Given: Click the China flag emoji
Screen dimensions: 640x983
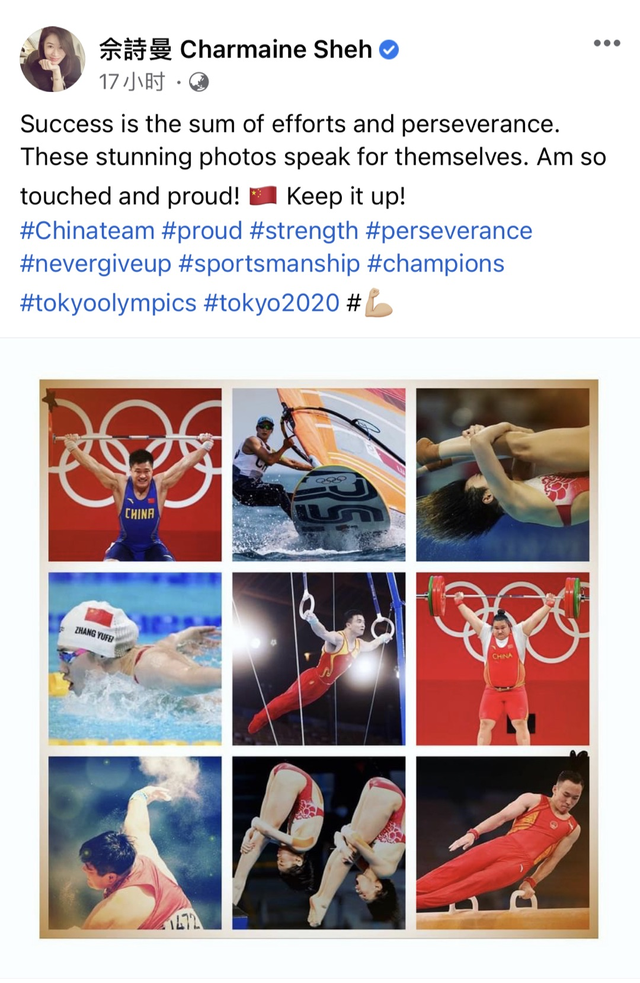Looking at the screenshot, I should (x=263, y=194).
